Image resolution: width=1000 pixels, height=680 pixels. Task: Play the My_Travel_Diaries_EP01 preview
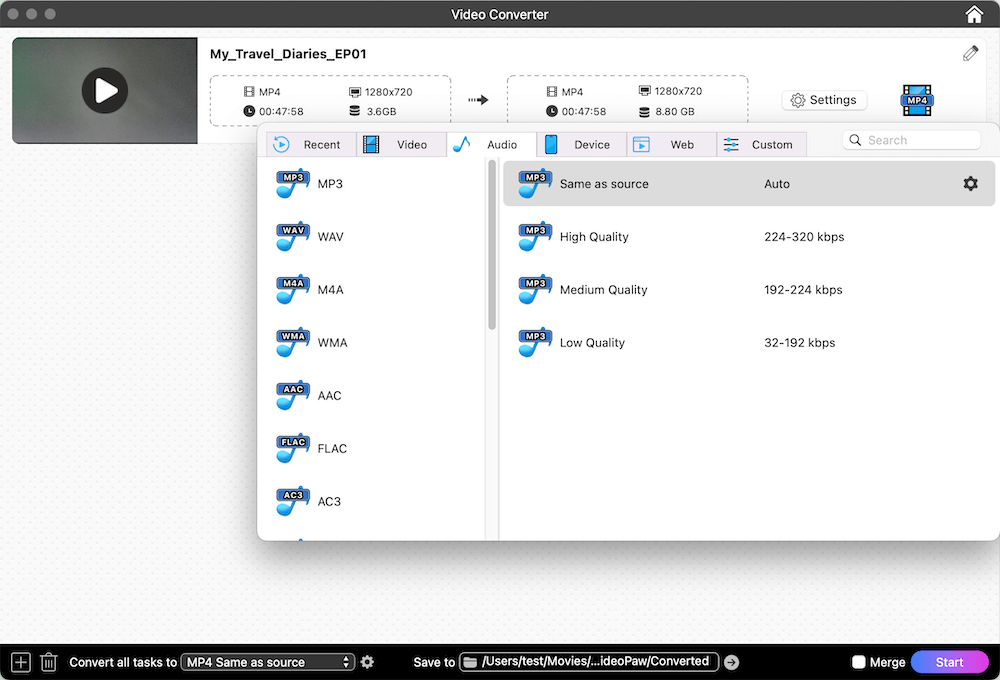(104, 90)
